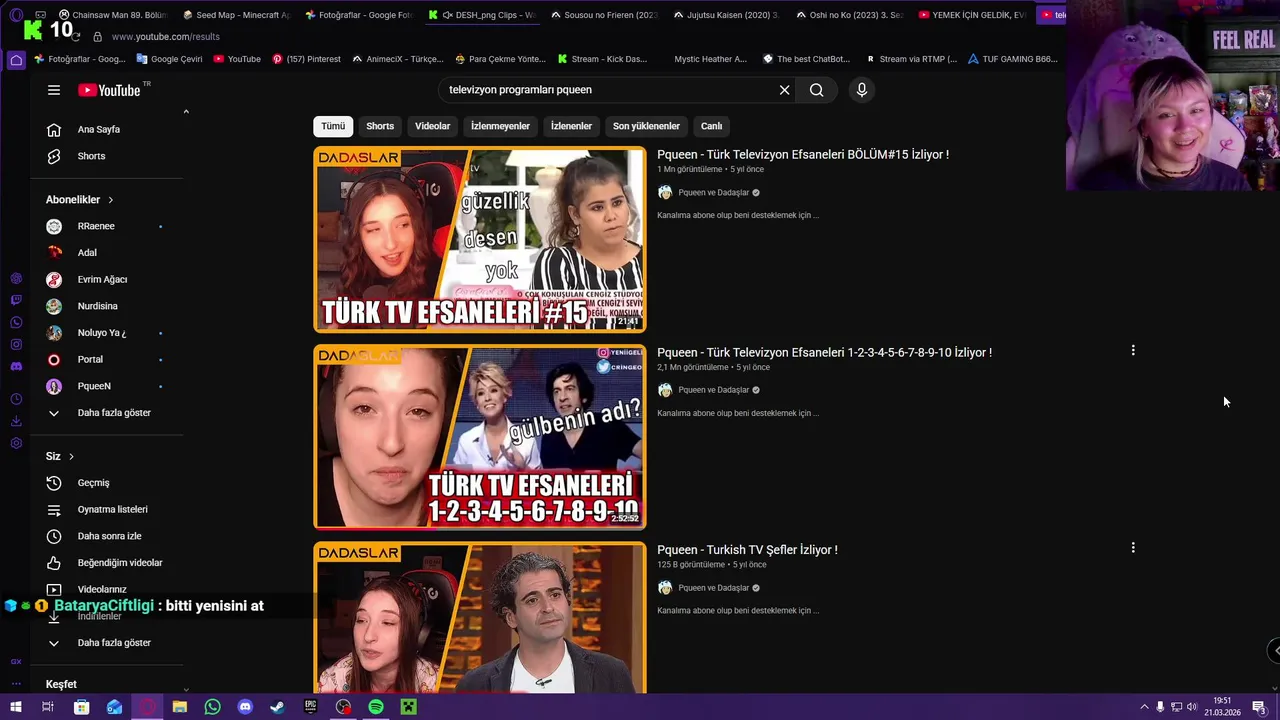Switch to Chainsaw Man 89. Bölüm tab
This screenshot has width=1280, height=720.
112,15
